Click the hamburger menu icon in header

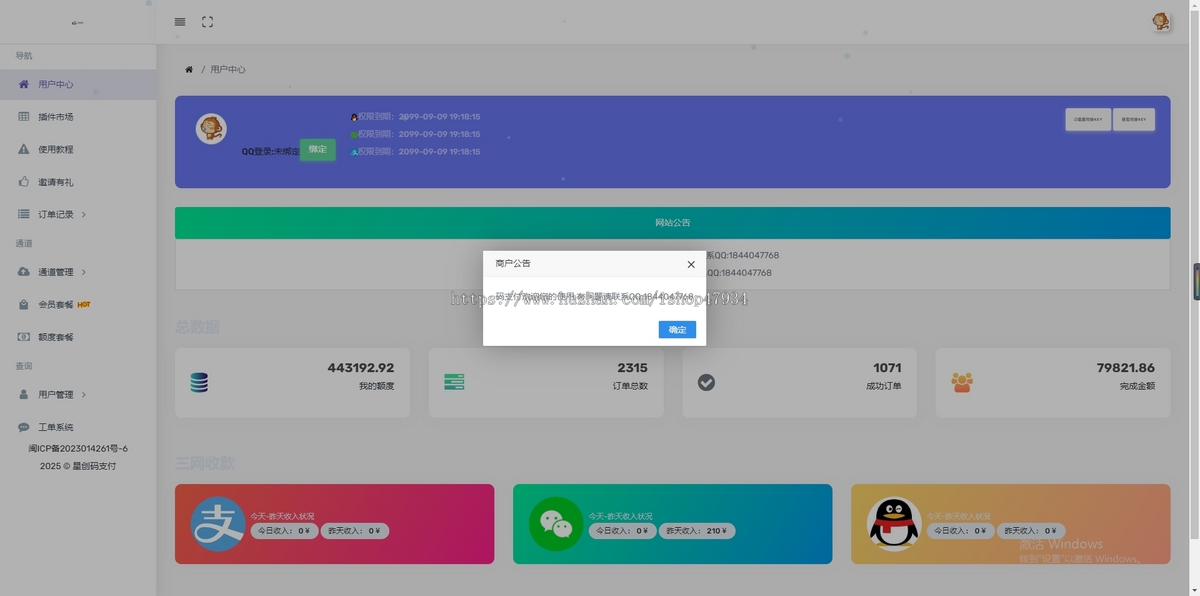180,21
